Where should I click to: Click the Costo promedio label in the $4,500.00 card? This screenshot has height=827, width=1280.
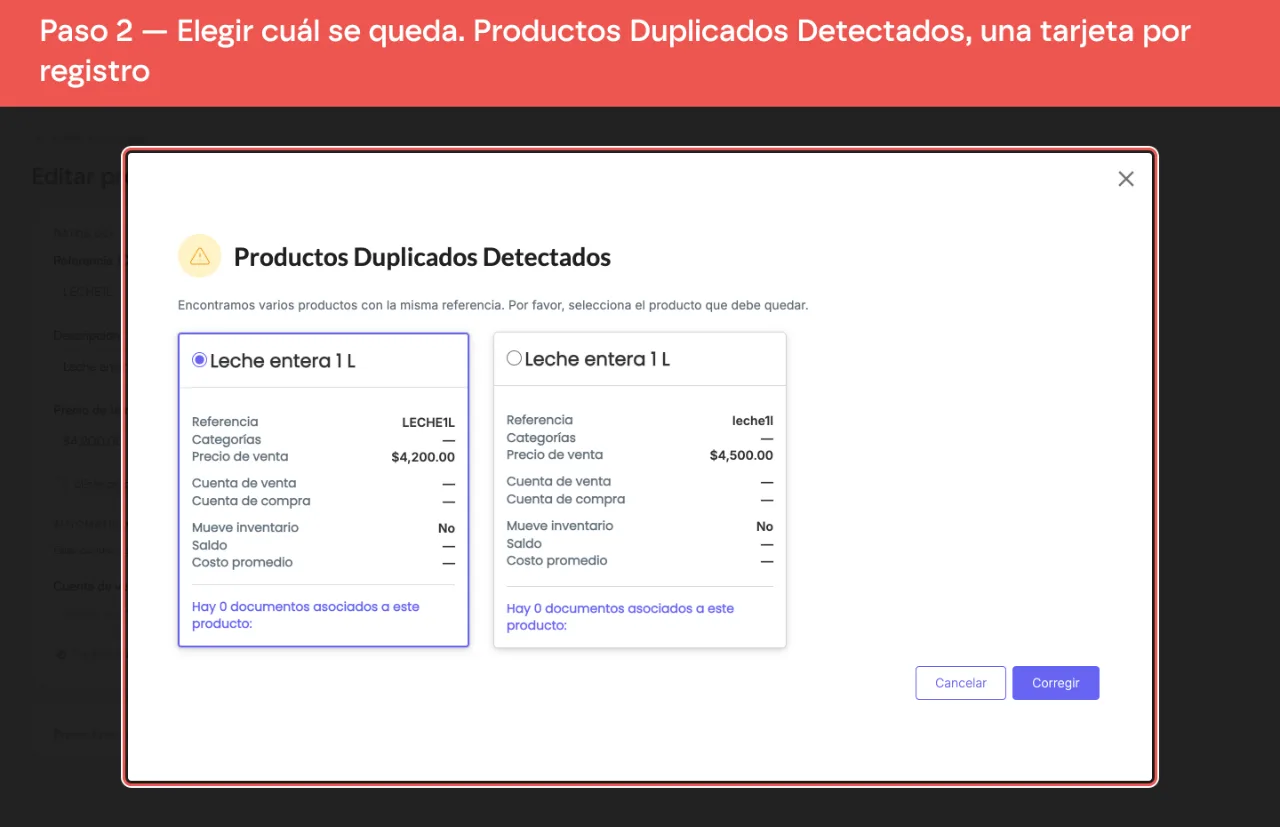pos(557,561)
